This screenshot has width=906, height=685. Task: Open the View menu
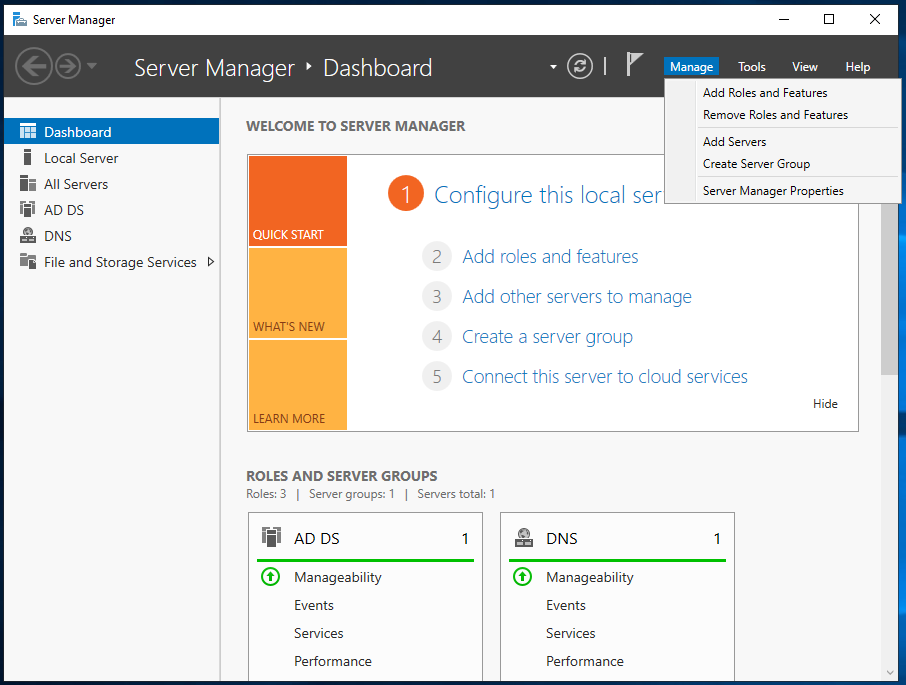[x=804, y=67]
